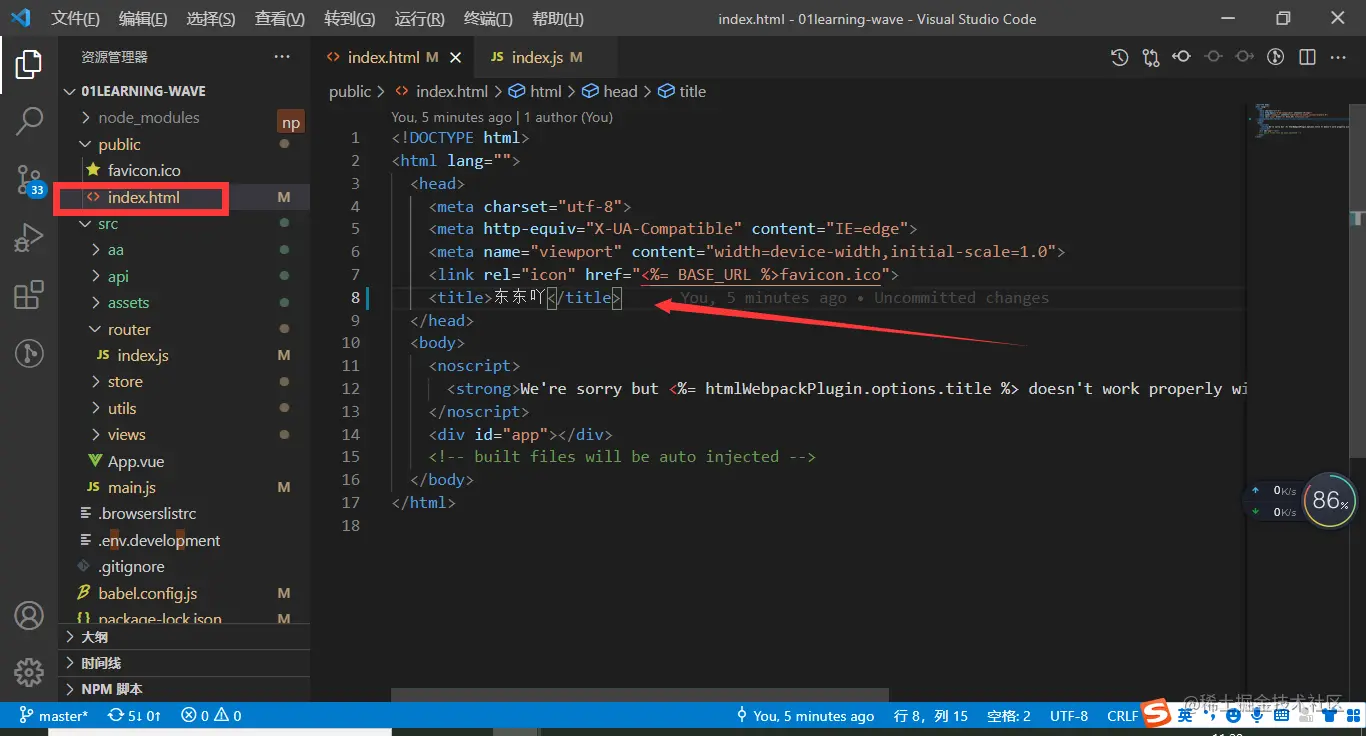This screenshot has height=736, width=1366.
Task: Split the editor to the right
Action: tap(1307, 57)
